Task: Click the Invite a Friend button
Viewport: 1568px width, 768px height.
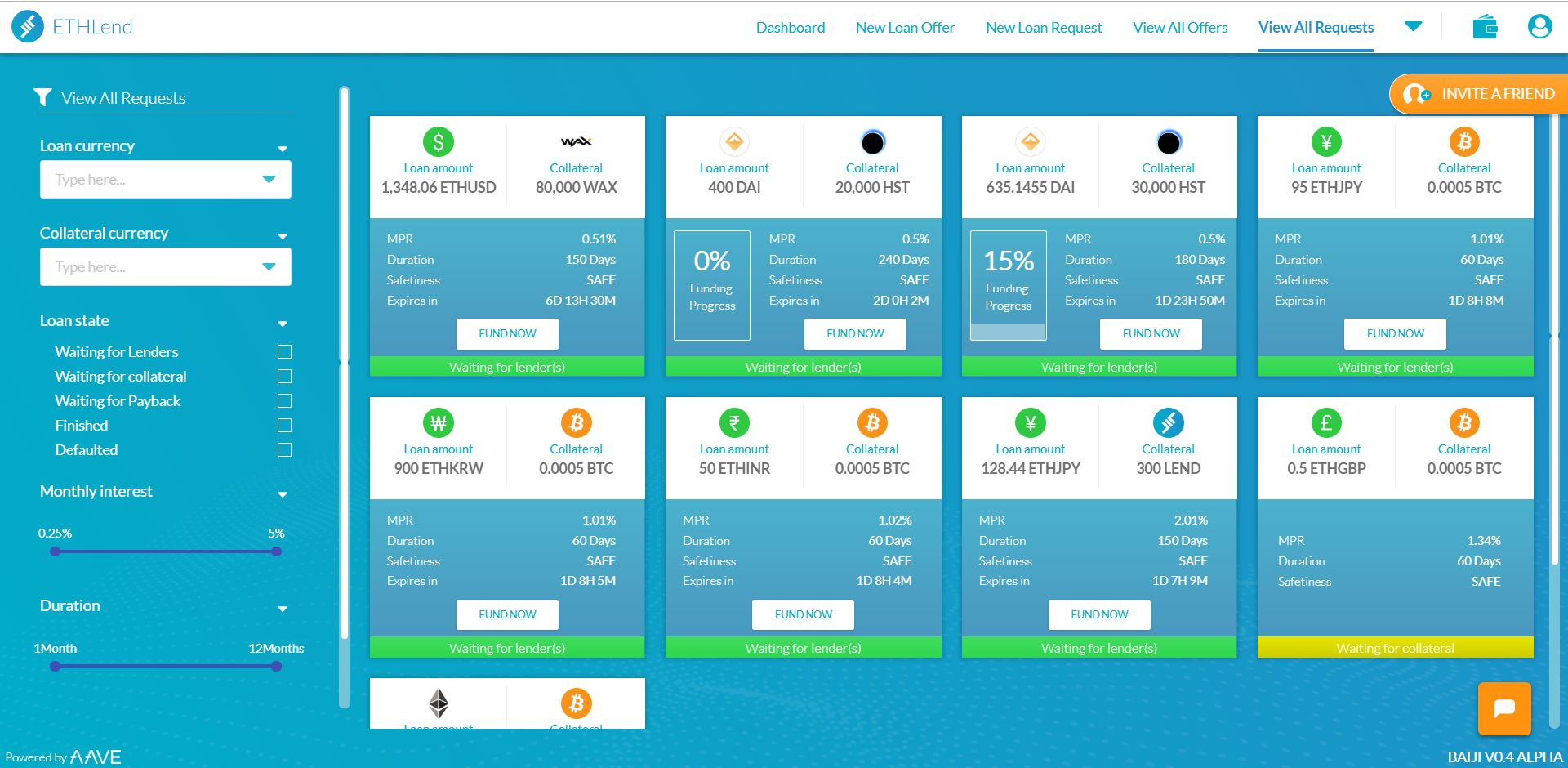Action: [1479, 94]
